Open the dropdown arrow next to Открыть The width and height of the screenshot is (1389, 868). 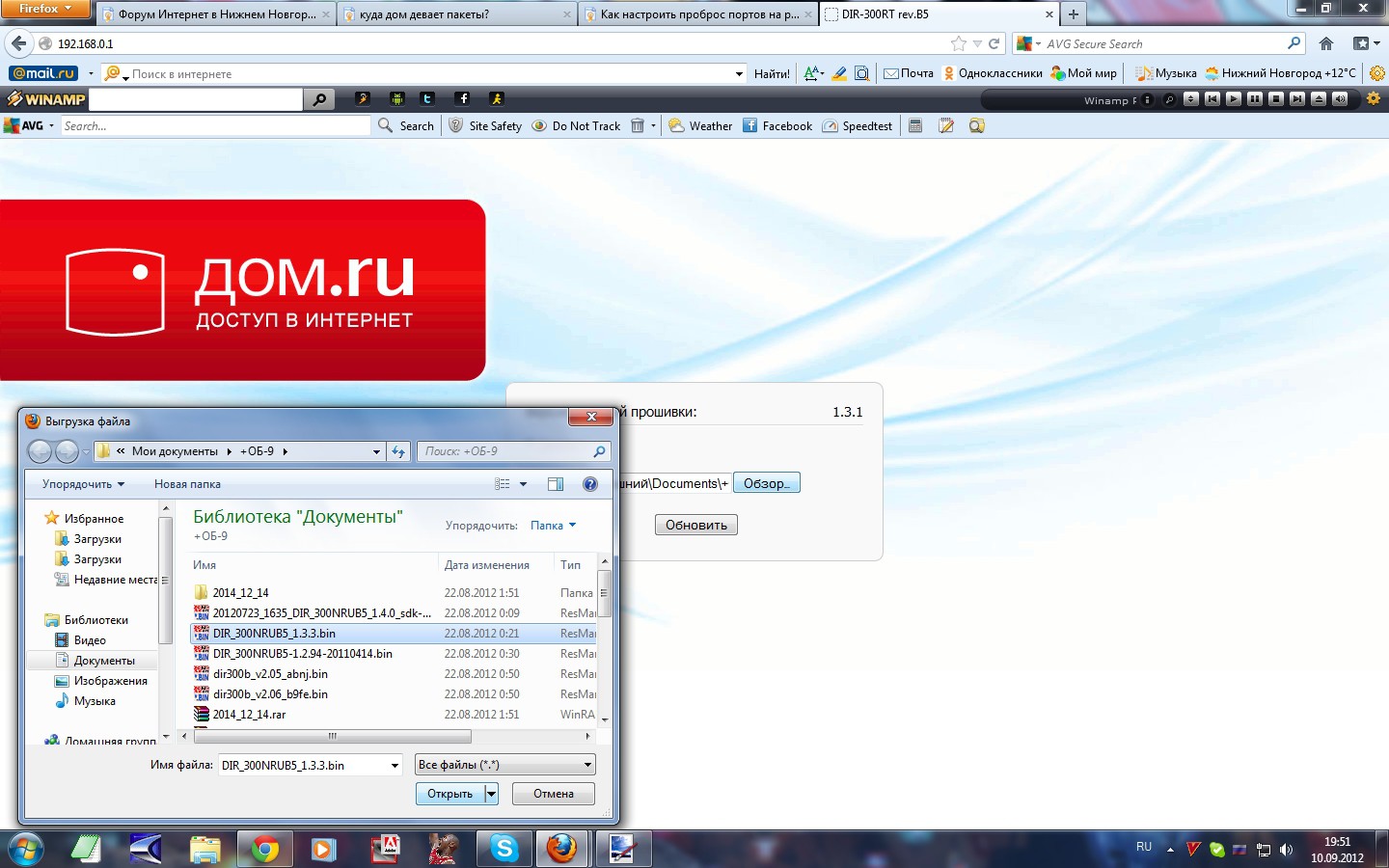tap(491, 794)
